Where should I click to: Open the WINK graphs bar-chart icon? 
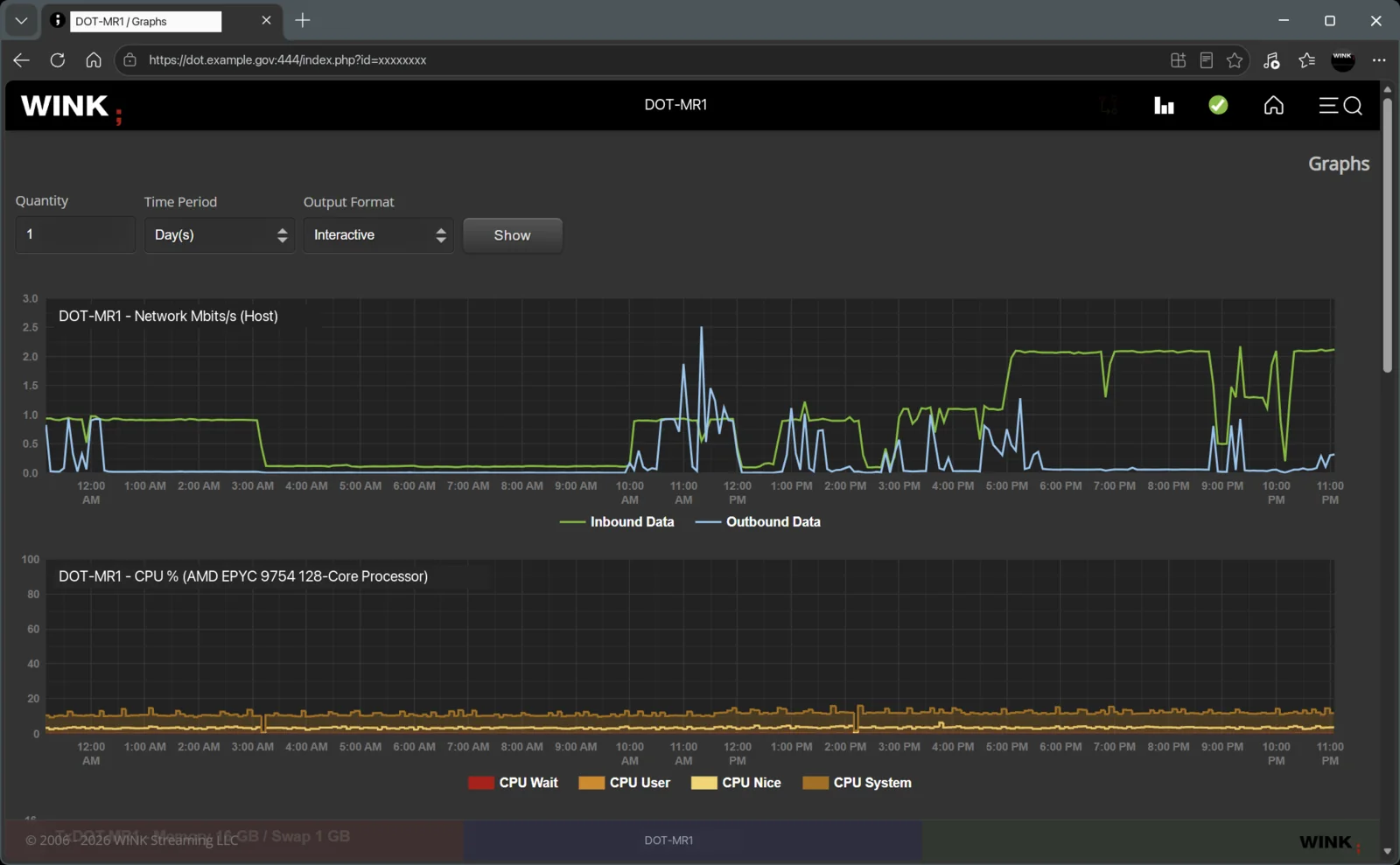coord(1164,106)
